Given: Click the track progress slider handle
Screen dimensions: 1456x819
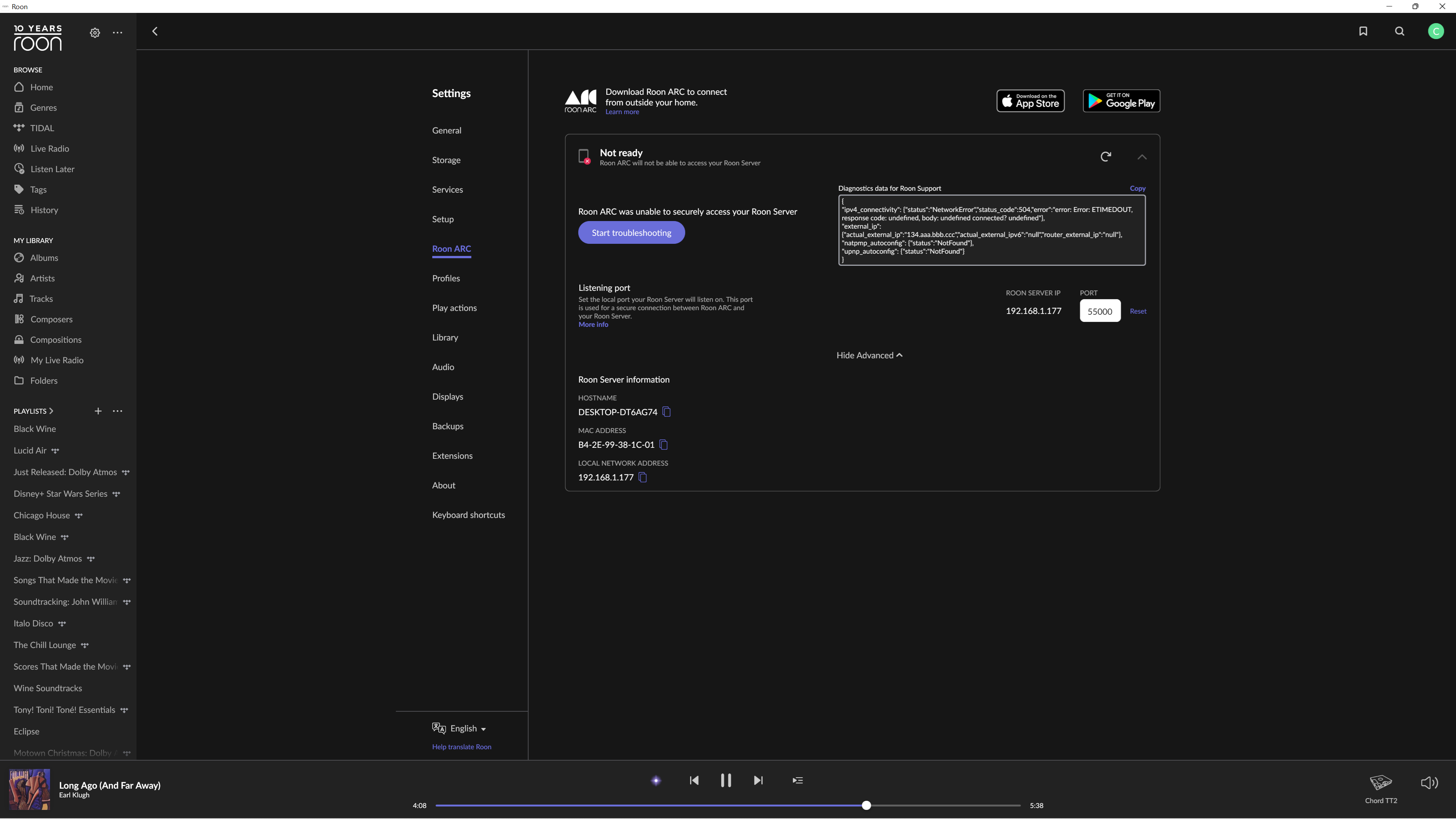Looking at the screenshot, I should (866, 805).
